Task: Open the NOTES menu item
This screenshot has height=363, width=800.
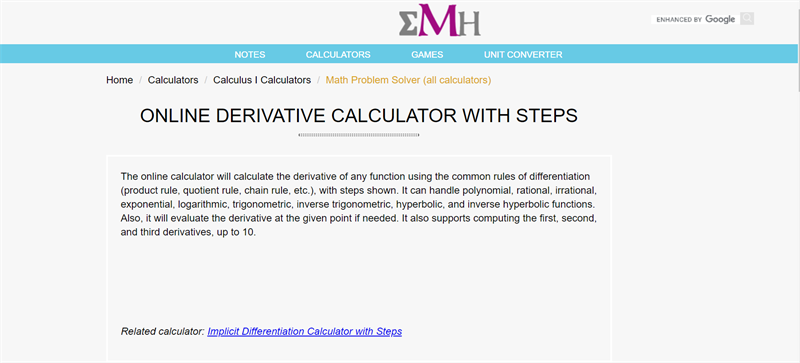Action: (249, 55)
